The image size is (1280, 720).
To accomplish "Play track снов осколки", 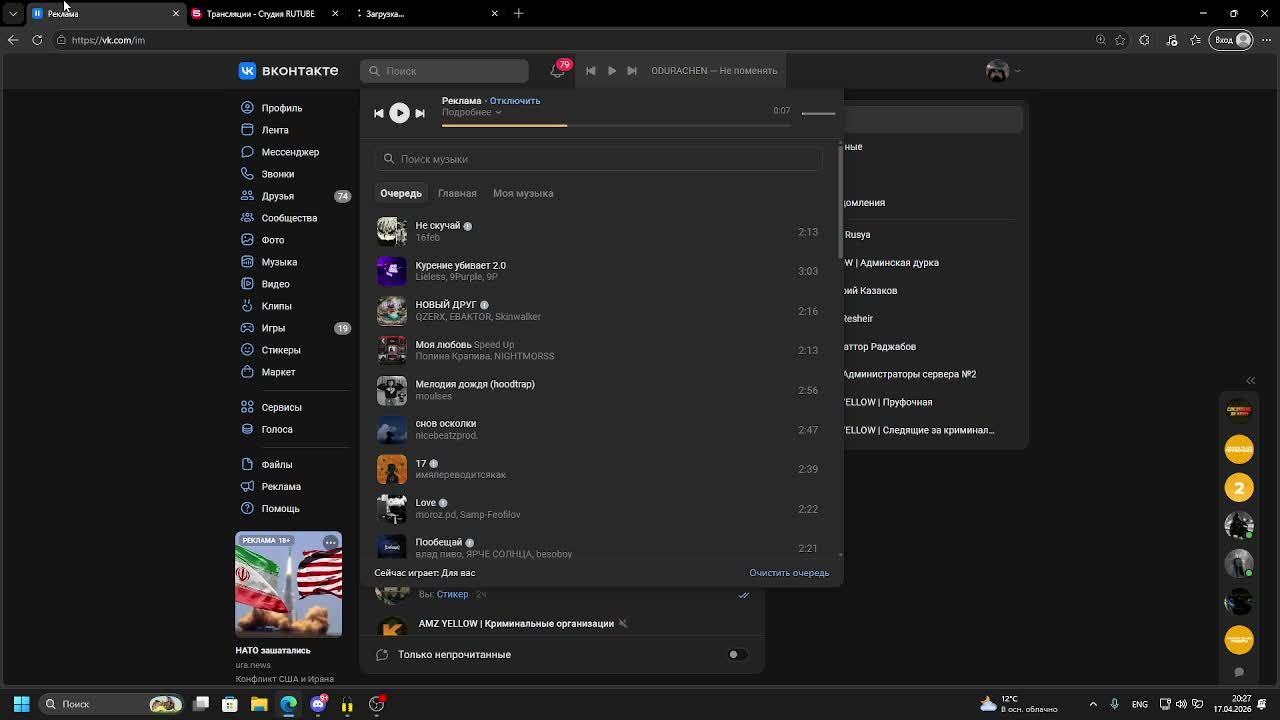I will 598,430.
